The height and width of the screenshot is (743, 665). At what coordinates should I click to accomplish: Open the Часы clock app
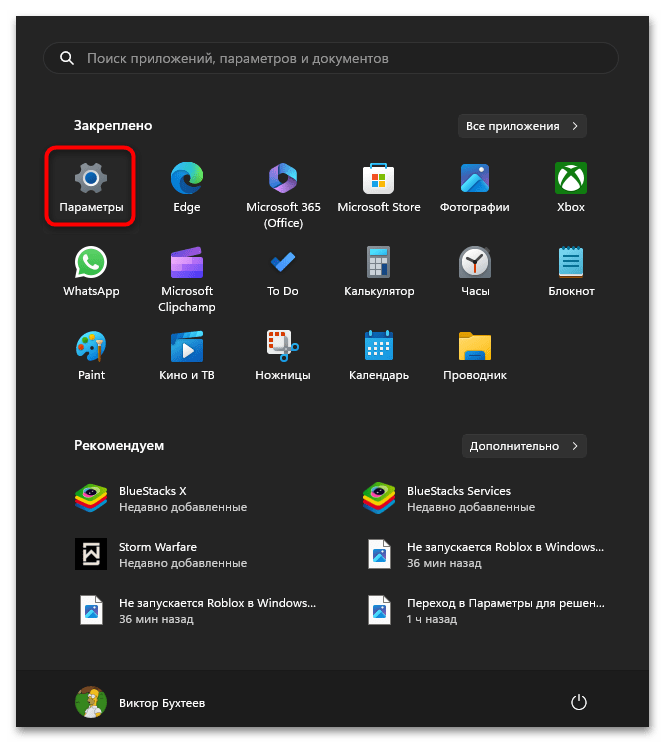point(474,271)
